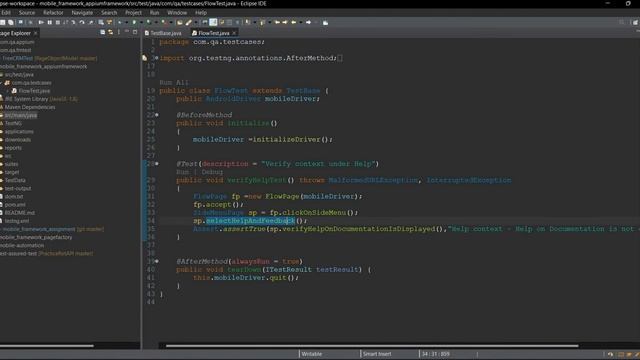The width and height of the screenshot is (640, 360).
Task: Launch the Debug bug icon in toolbar
Action: pos(120,22)
